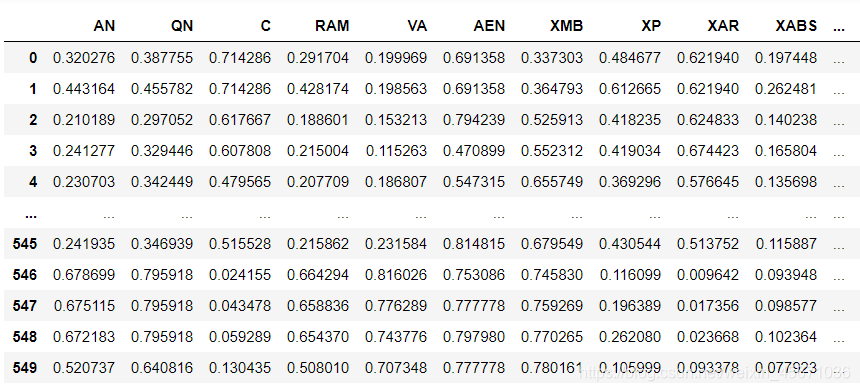Click cell value 0.024155
Screen dimensions: 860x391
point(240,274)
